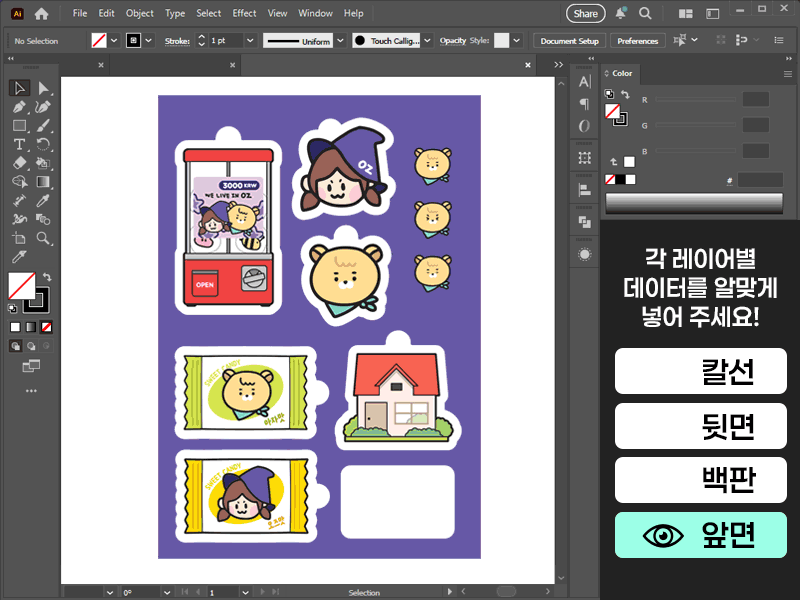This screenshot has width=800, height=600.
Task: Set toolbar paint mode to None
Action: (x=46, y=327)
